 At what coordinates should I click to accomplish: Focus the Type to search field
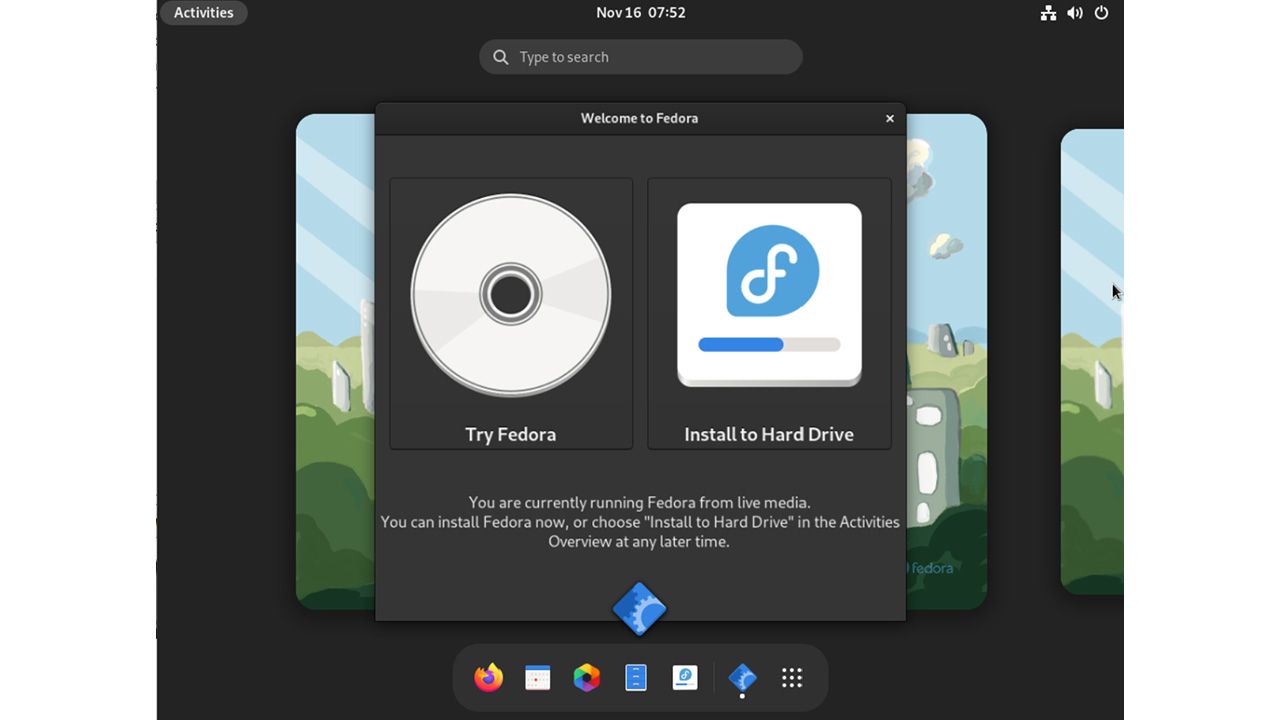(641, 57)
